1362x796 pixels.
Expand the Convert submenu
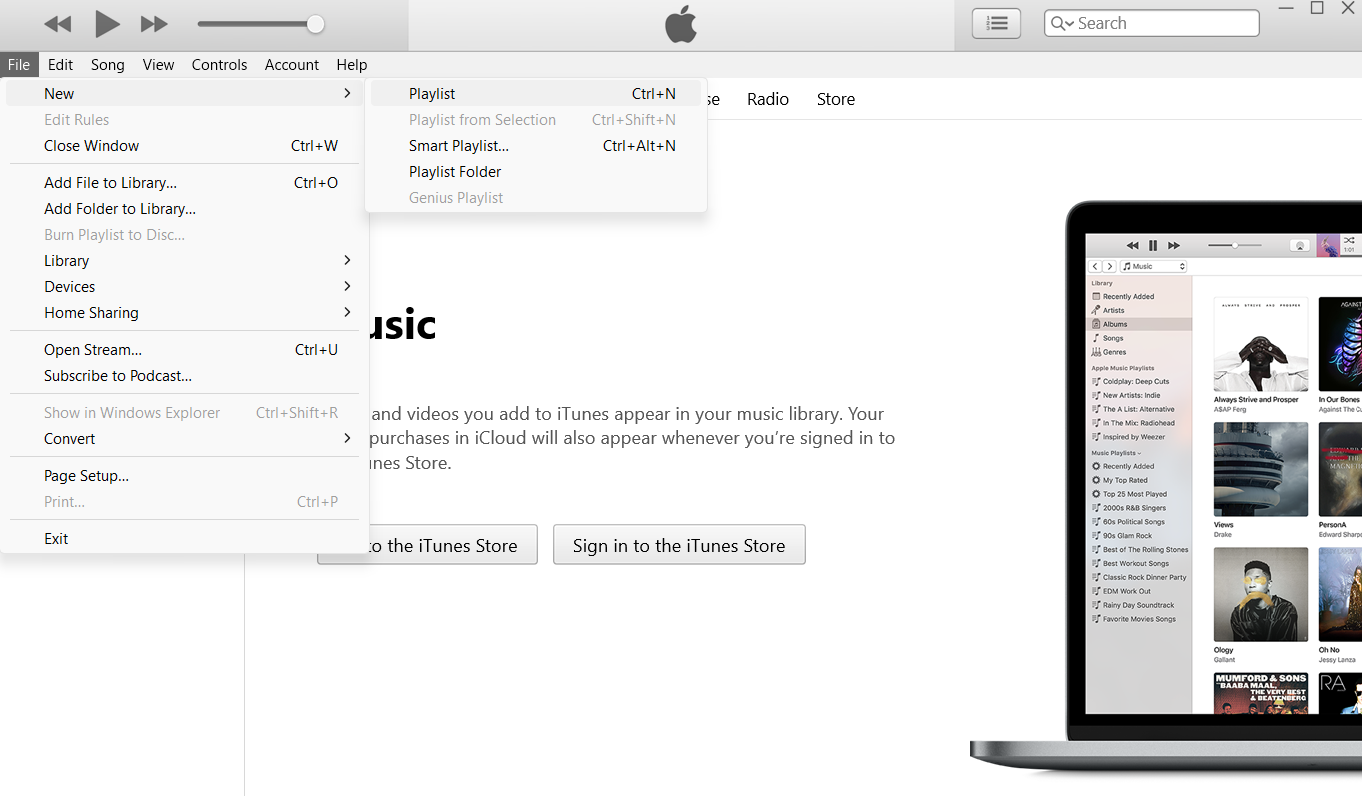[x=184, y=438]
